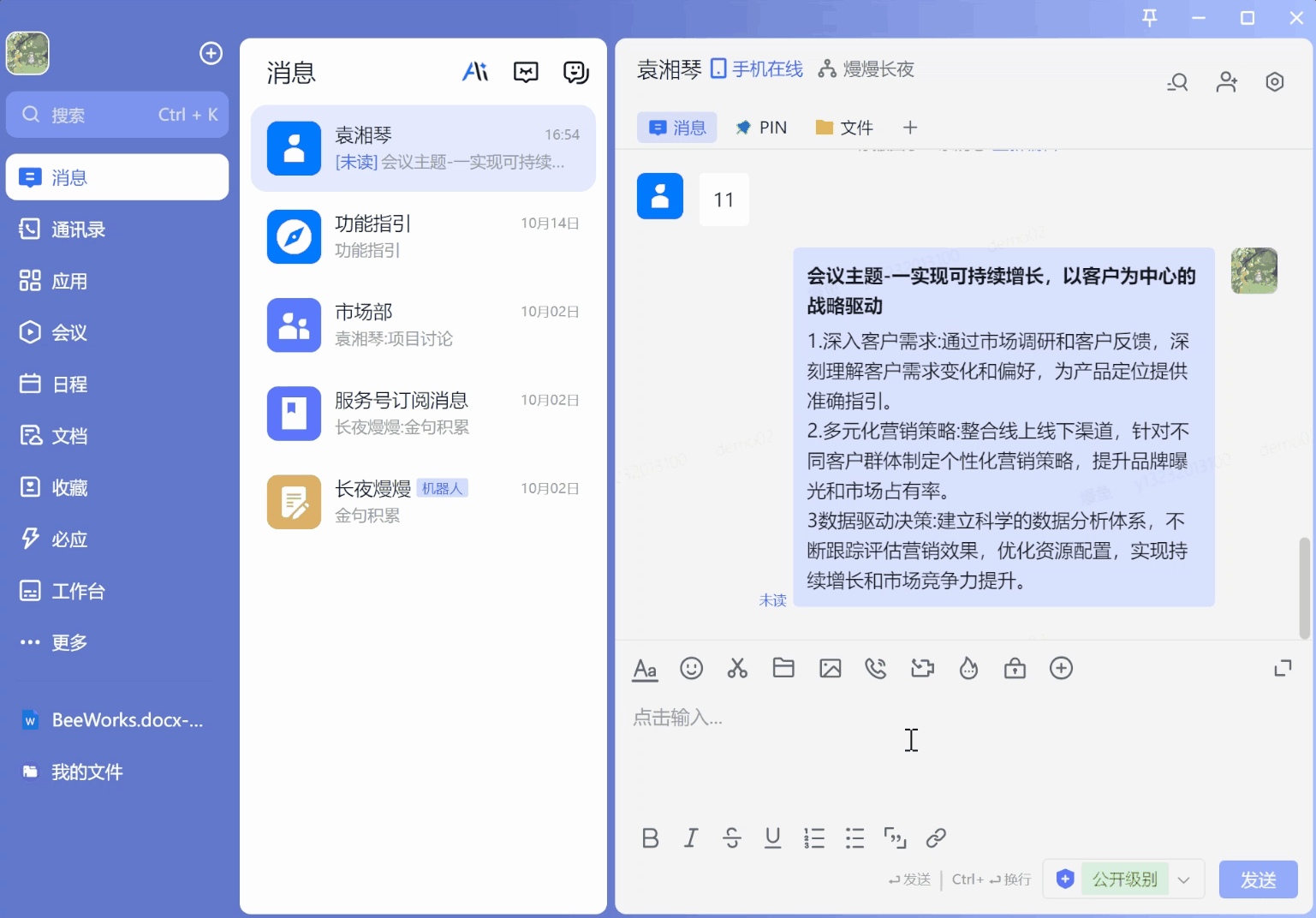This screenshot has width=1316, height=918.
Task: Switch to the PIN tab
Action: coord(761,128)
